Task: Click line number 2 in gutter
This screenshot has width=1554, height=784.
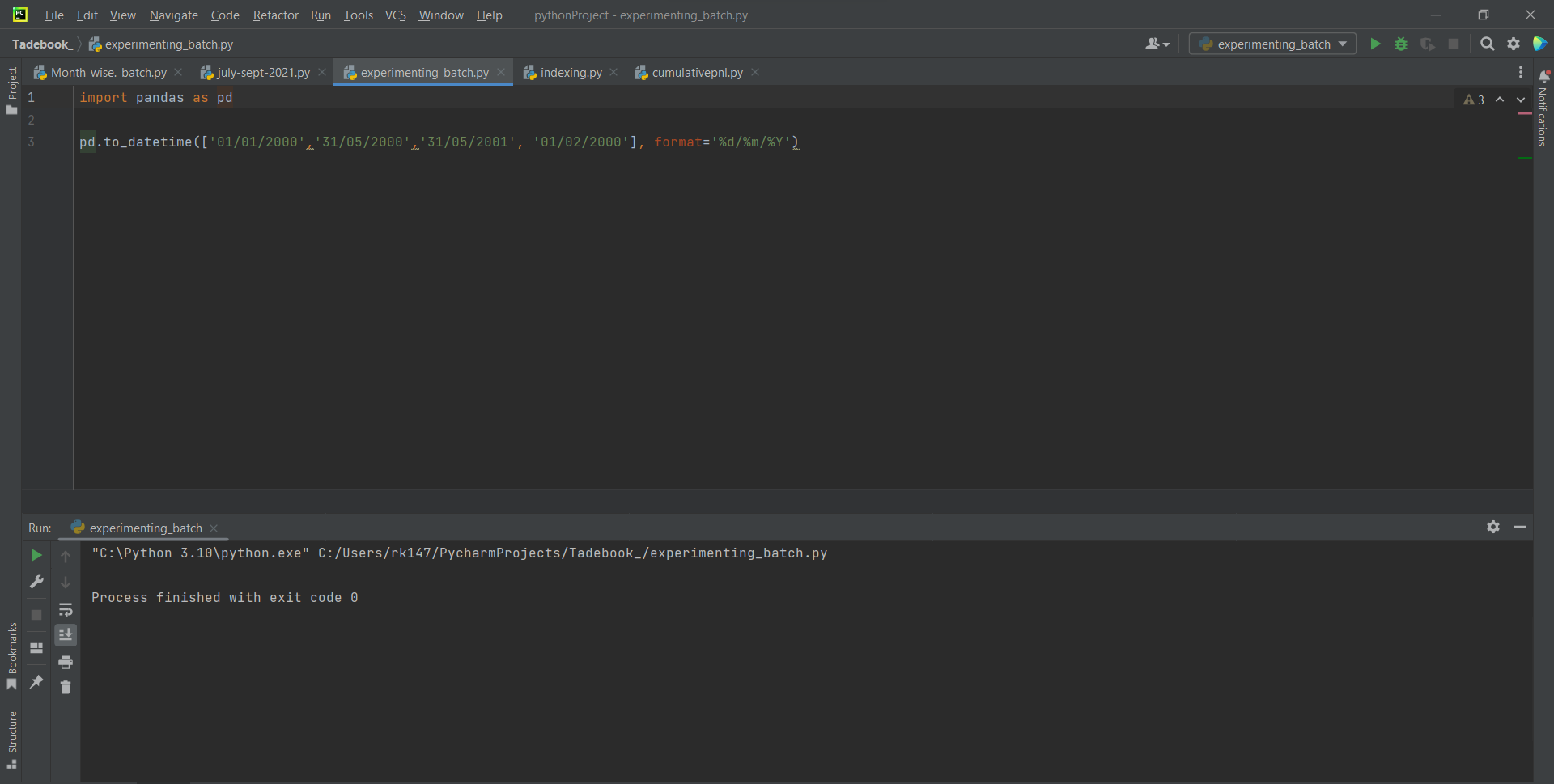Action: tap(31, 120)
